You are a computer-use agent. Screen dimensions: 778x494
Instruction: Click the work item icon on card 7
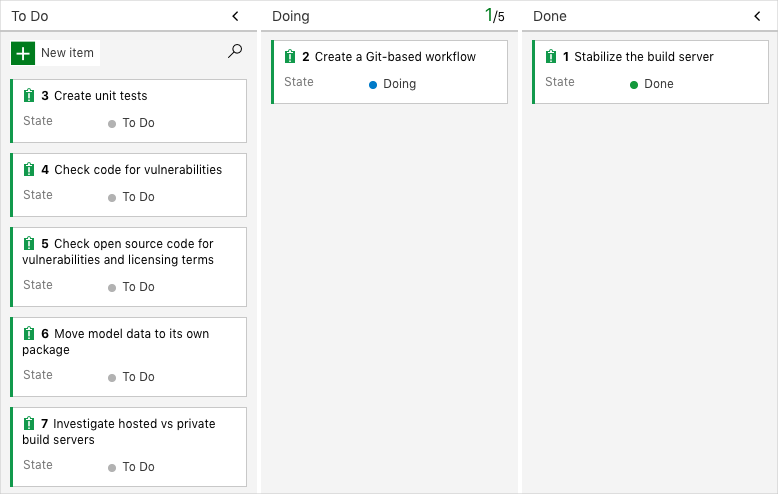tap(29, 424)
